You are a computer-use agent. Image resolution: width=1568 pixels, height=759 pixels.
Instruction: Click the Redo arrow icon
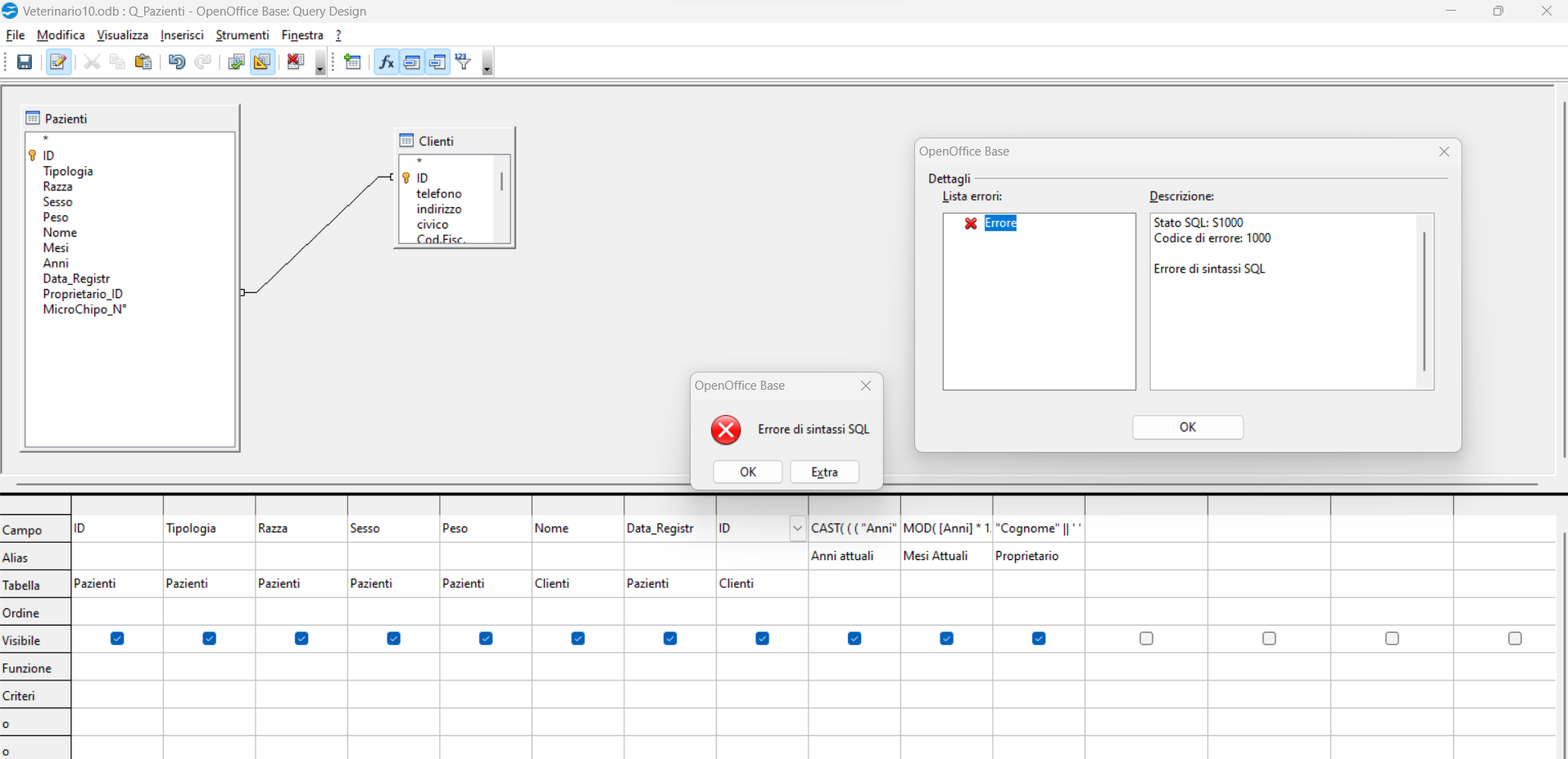pos(203,62)
